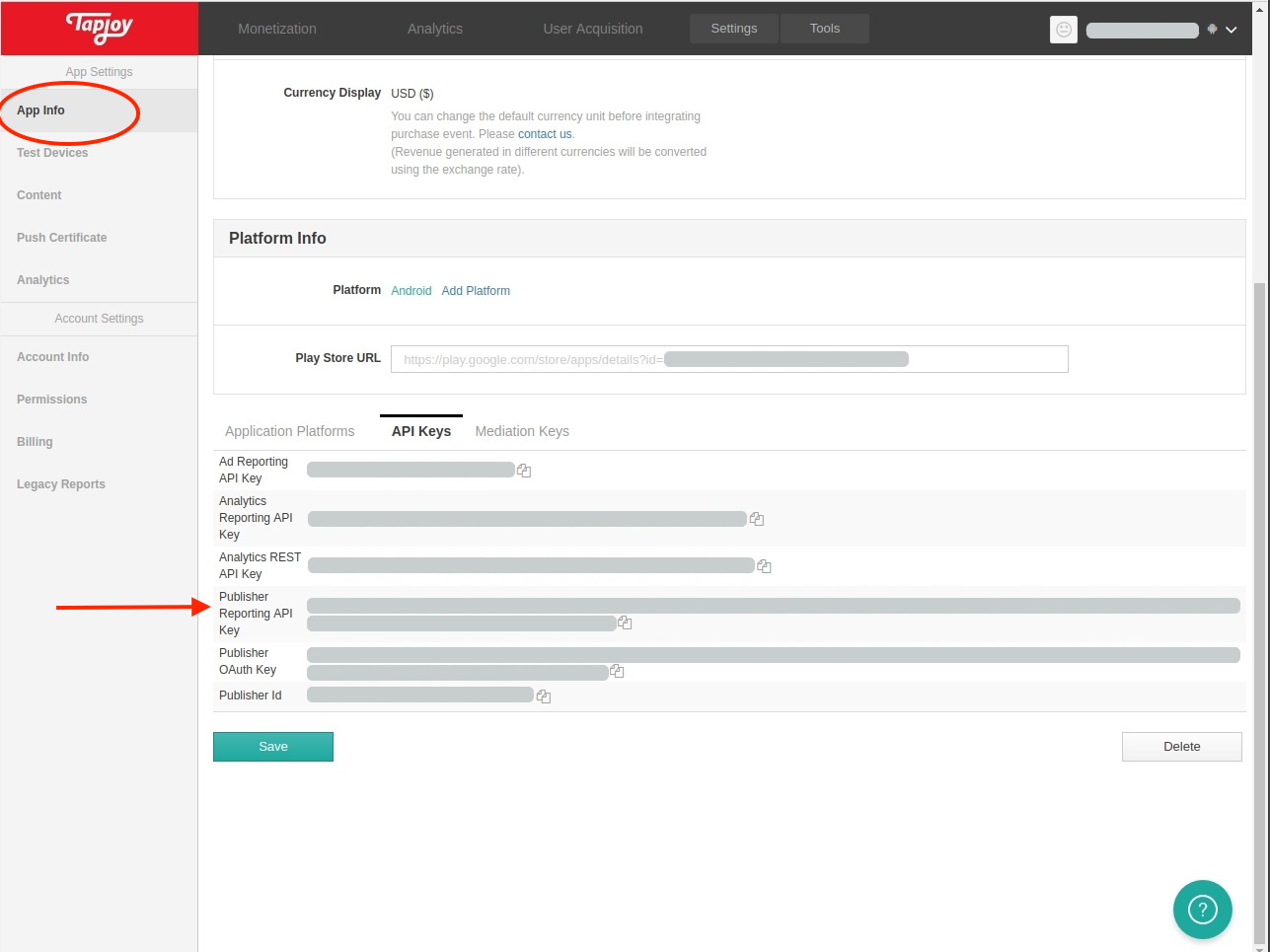This screenshot has height=952, width=1270.
Task: Click the smiley feedback icon
Action: (x=1064, y=30)
